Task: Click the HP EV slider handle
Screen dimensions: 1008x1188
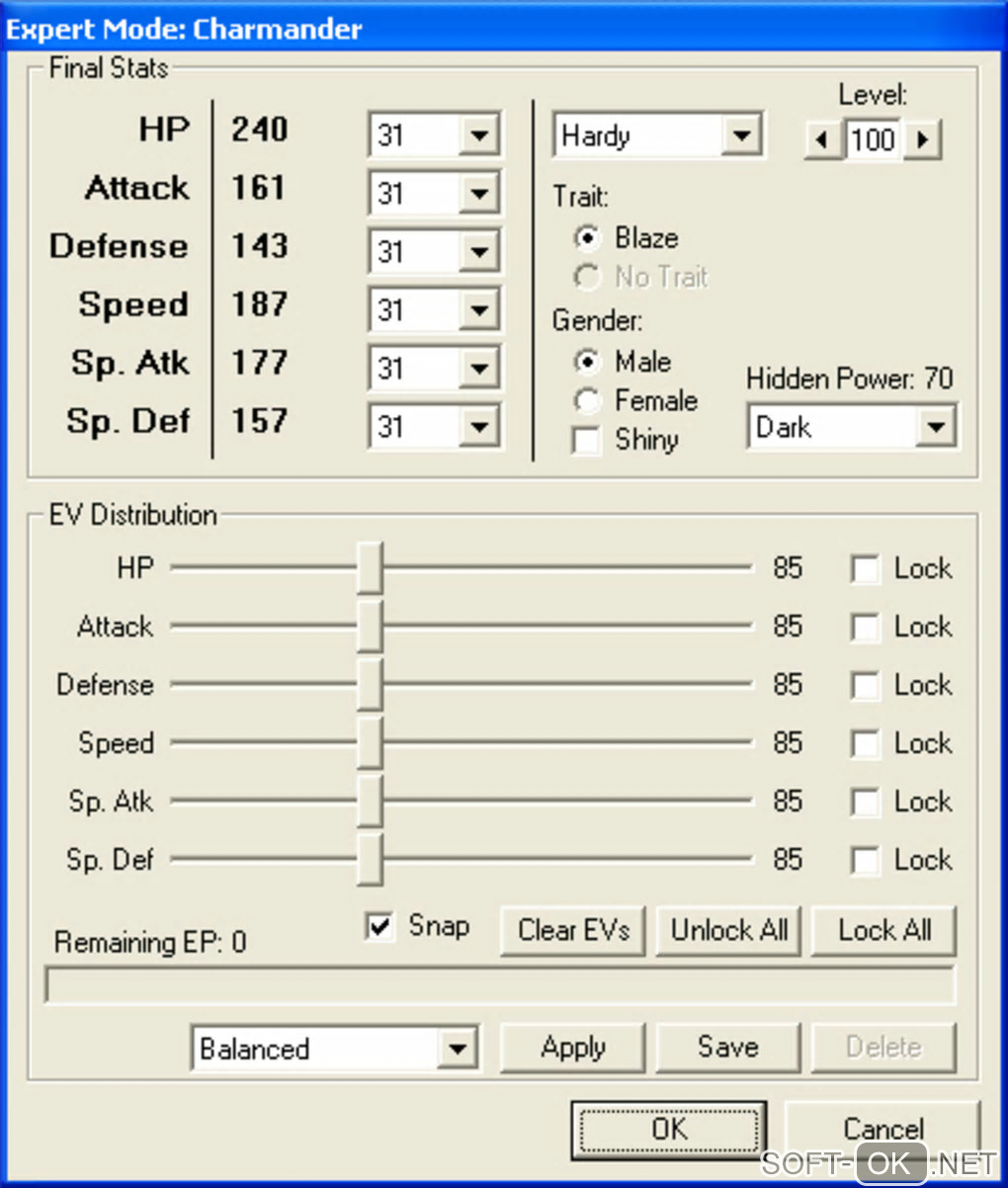Action: (x=370, y=567)
